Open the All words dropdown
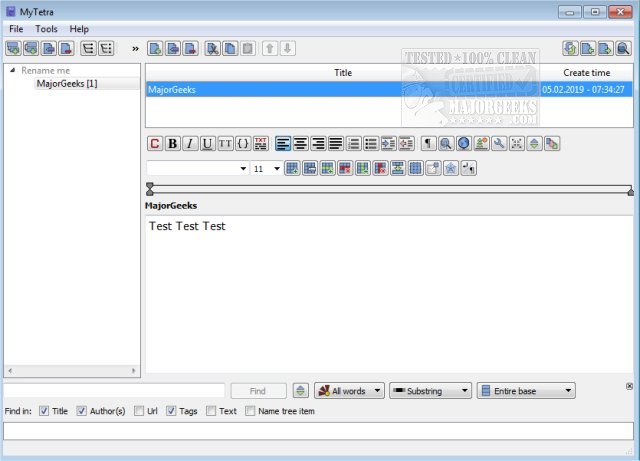The width and height of the screenshot is (640, 461). pos(349,391)
